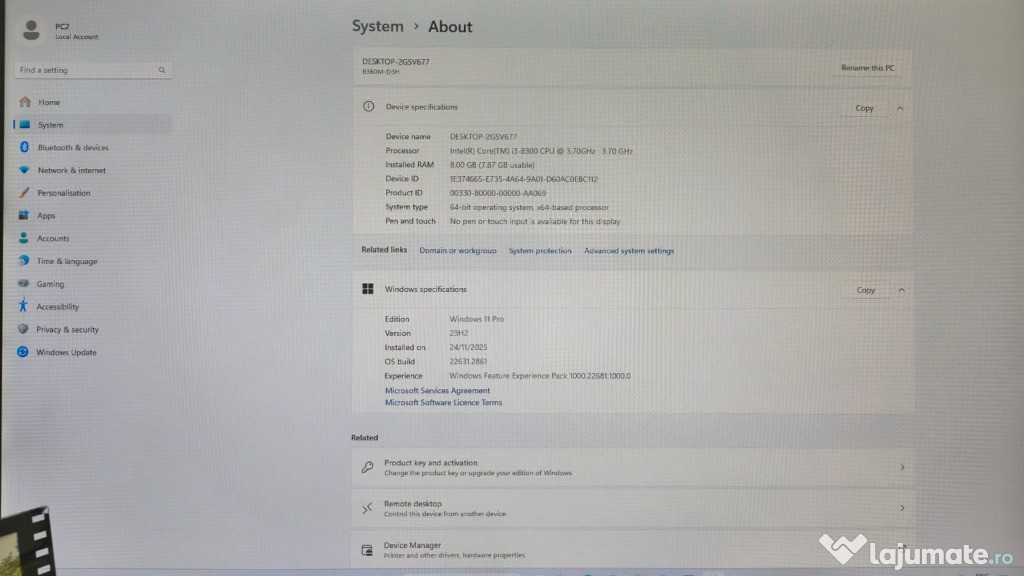Copy the device specifications

(x=864, y=108)
